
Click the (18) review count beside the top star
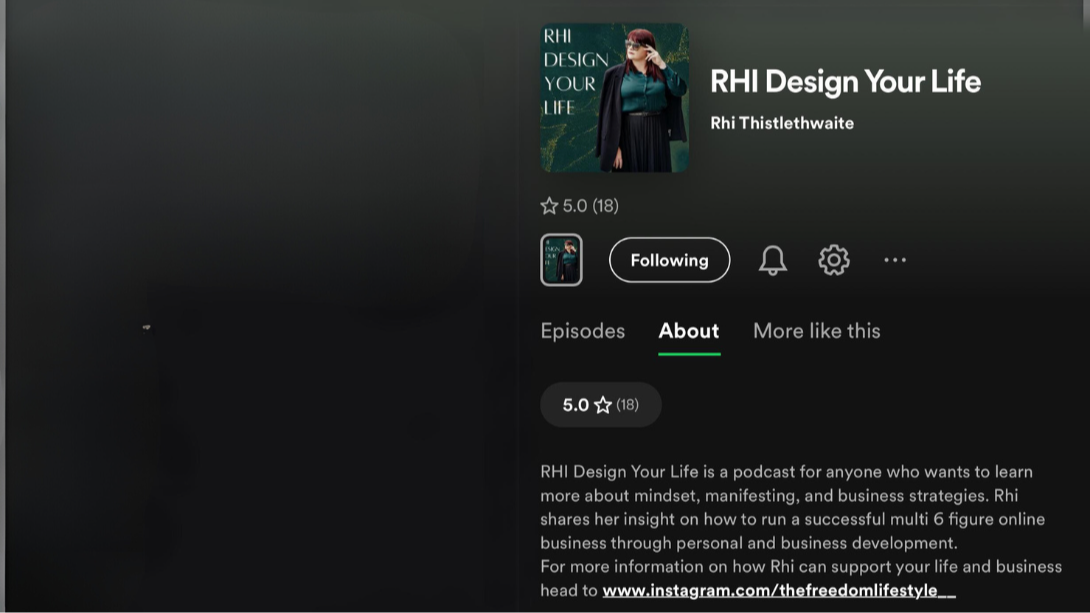point(605,206)
